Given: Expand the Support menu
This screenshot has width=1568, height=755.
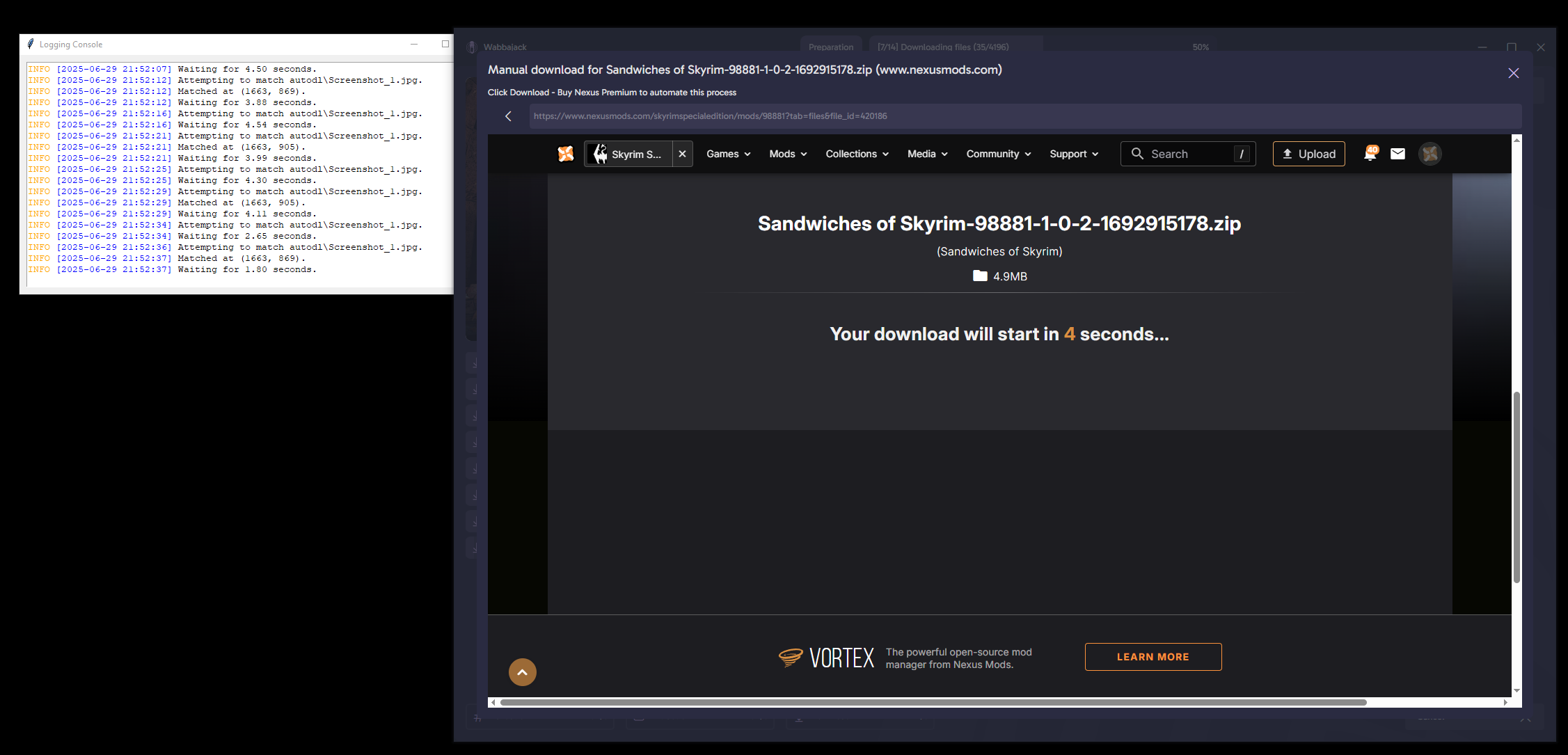Looking at the screenshot, I should pyautogui.click(x=1074, y=154).
